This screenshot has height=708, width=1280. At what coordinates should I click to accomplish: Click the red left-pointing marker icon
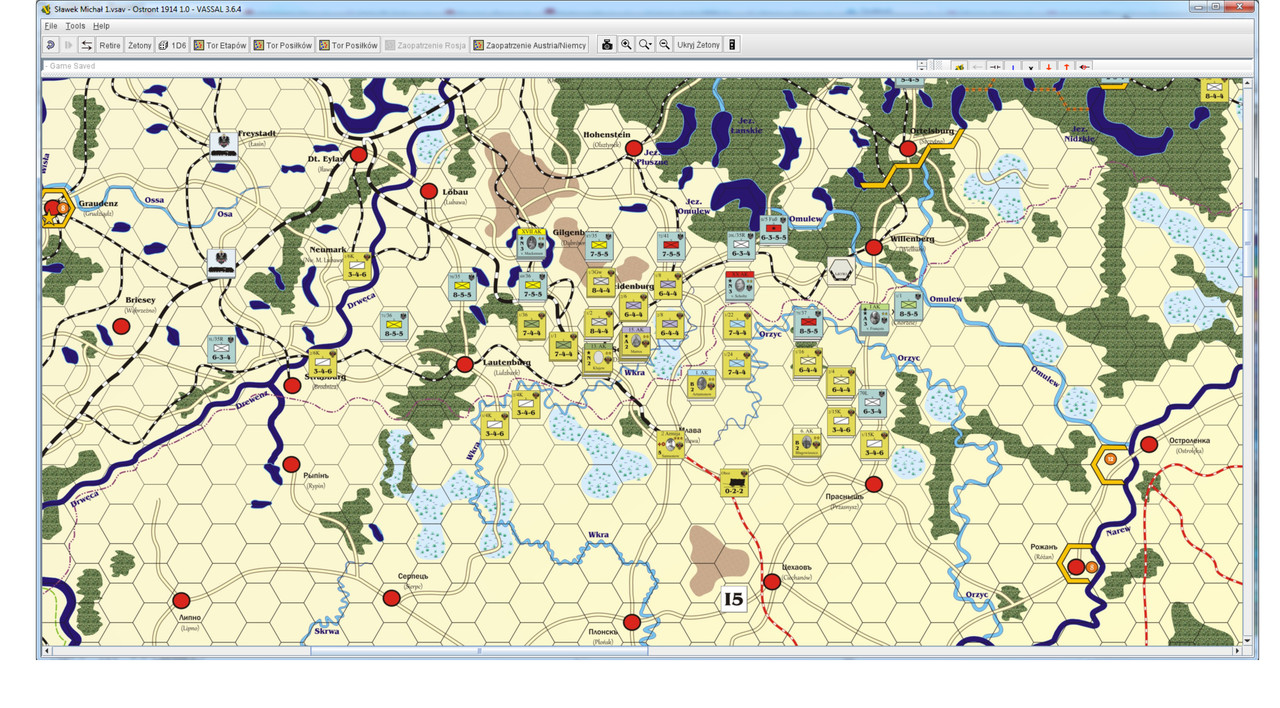(1084, 67)
